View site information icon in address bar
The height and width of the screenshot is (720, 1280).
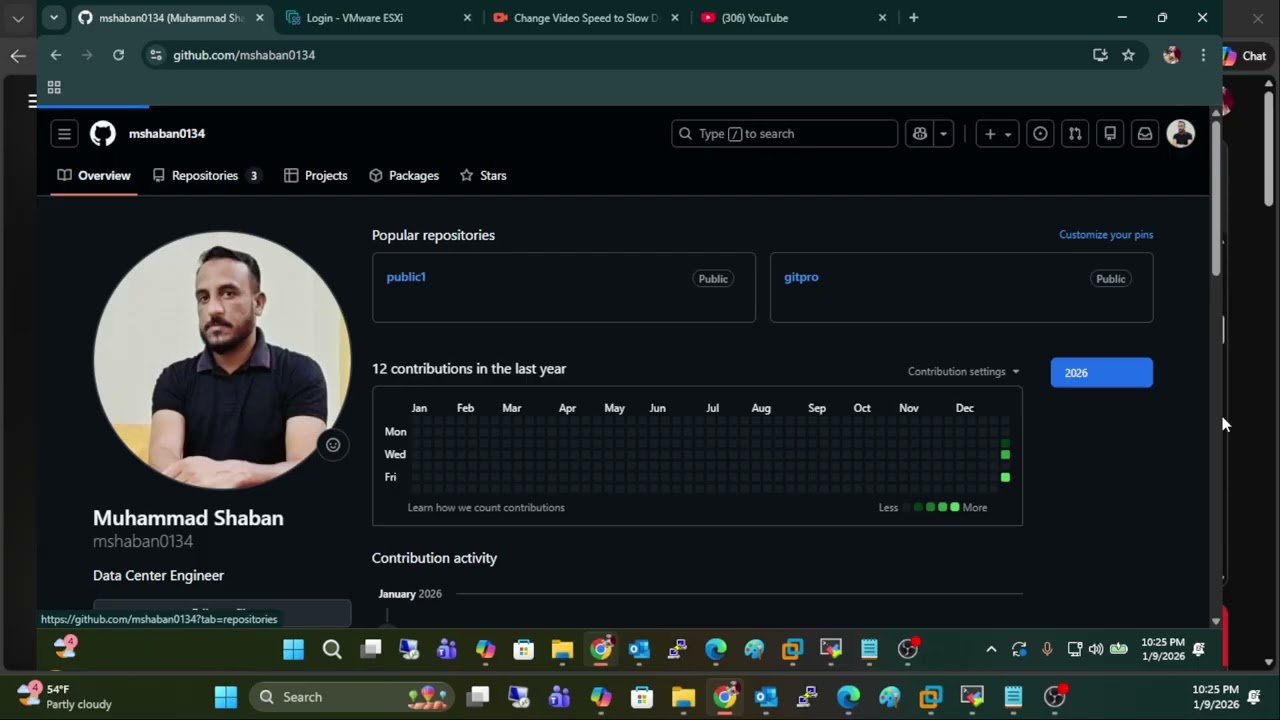point(155,55)
